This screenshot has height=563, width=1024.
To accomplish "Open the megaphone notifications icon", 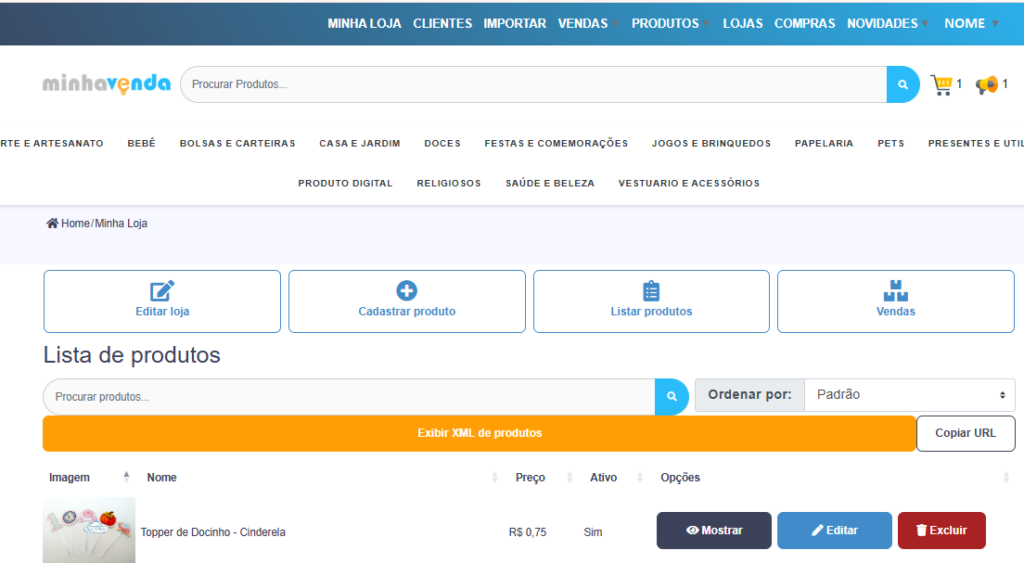I will tap(987, 85).
